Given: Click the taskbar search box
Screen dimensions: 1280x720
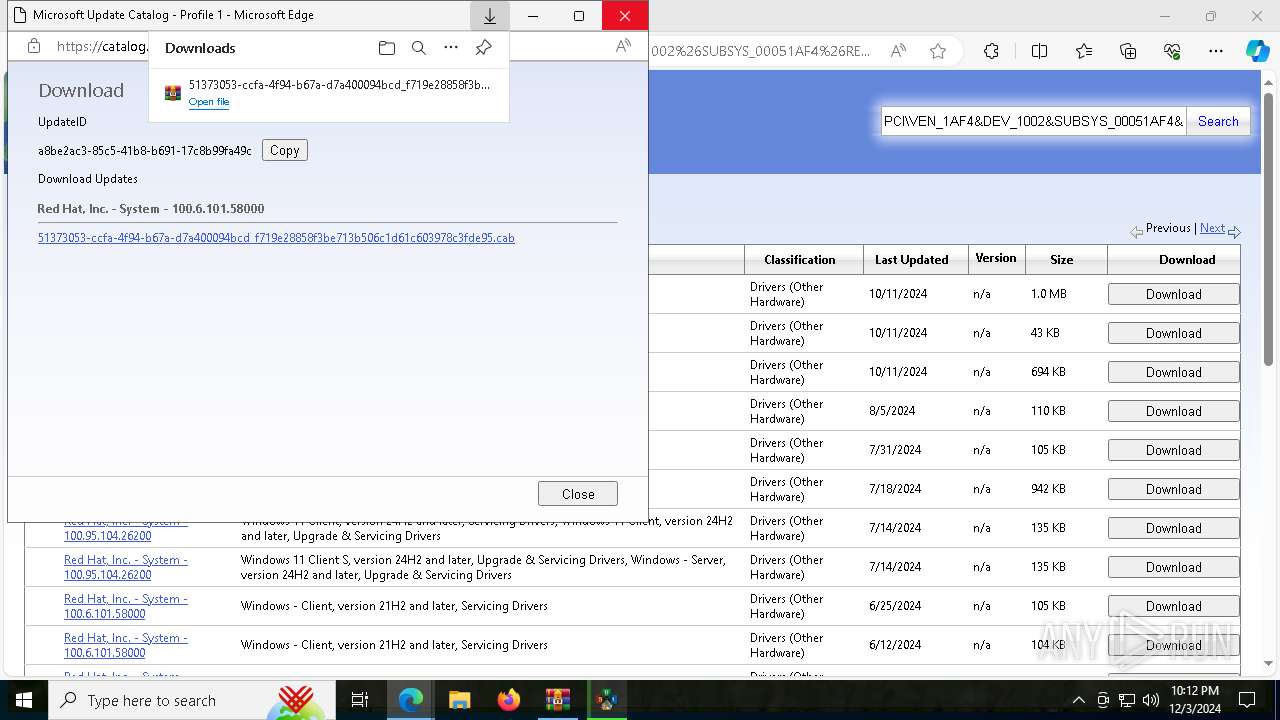Looking at the screenshot, I should point(190,700).
